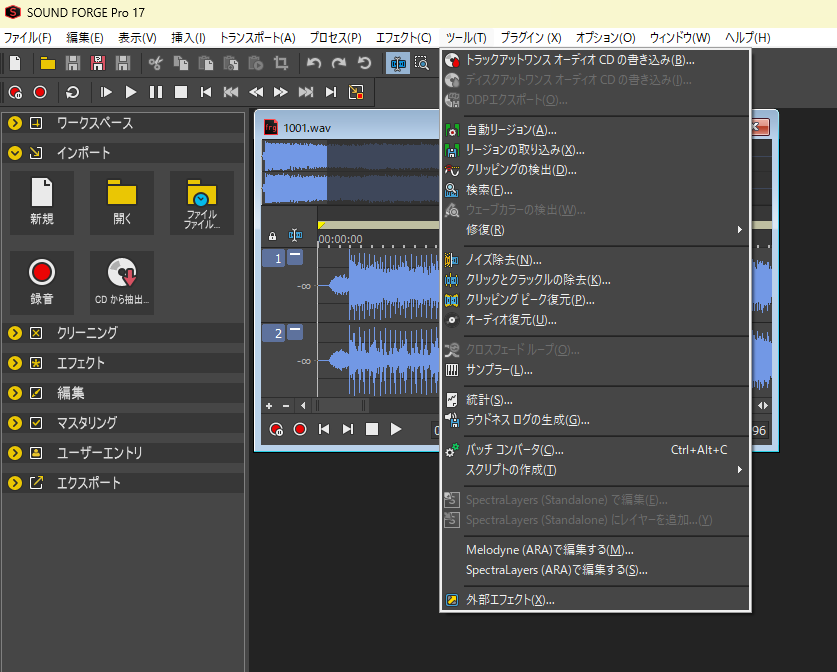Open the 修復(R) submenu
Viewport: 837px width, 672px height.
(x=595, y=230)
